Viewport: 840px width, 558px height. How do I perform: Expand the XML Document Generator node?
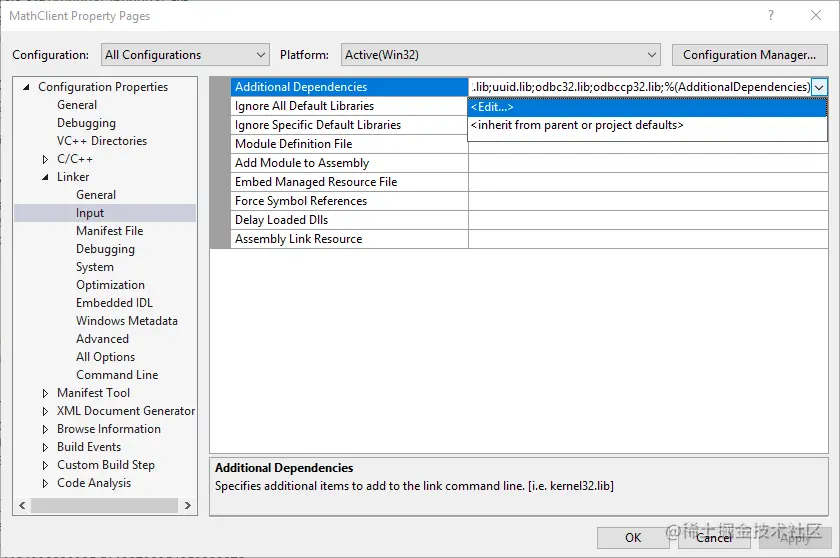coord(45,411)
